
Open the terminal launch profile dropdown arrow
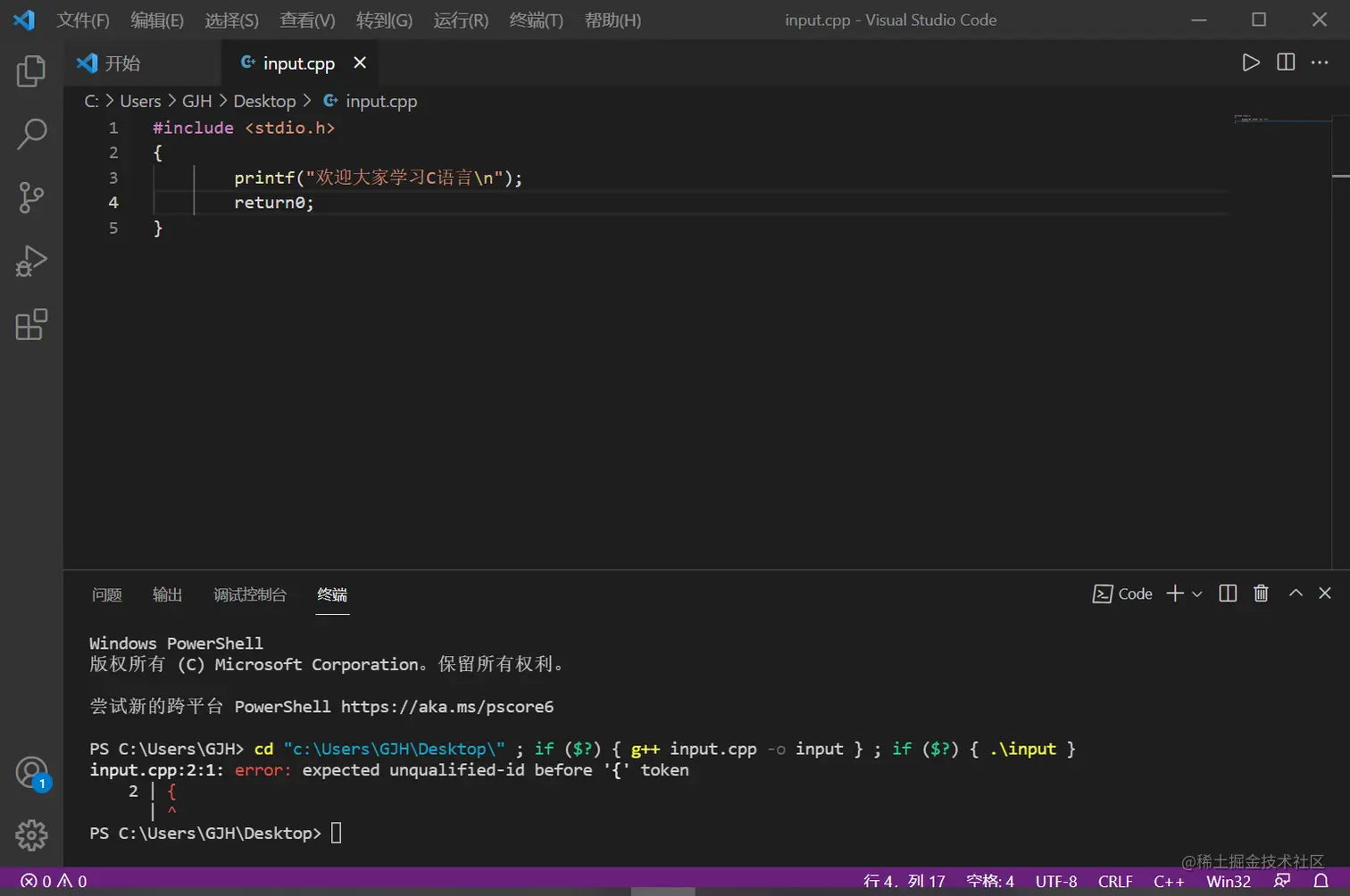click(1197, 593)
